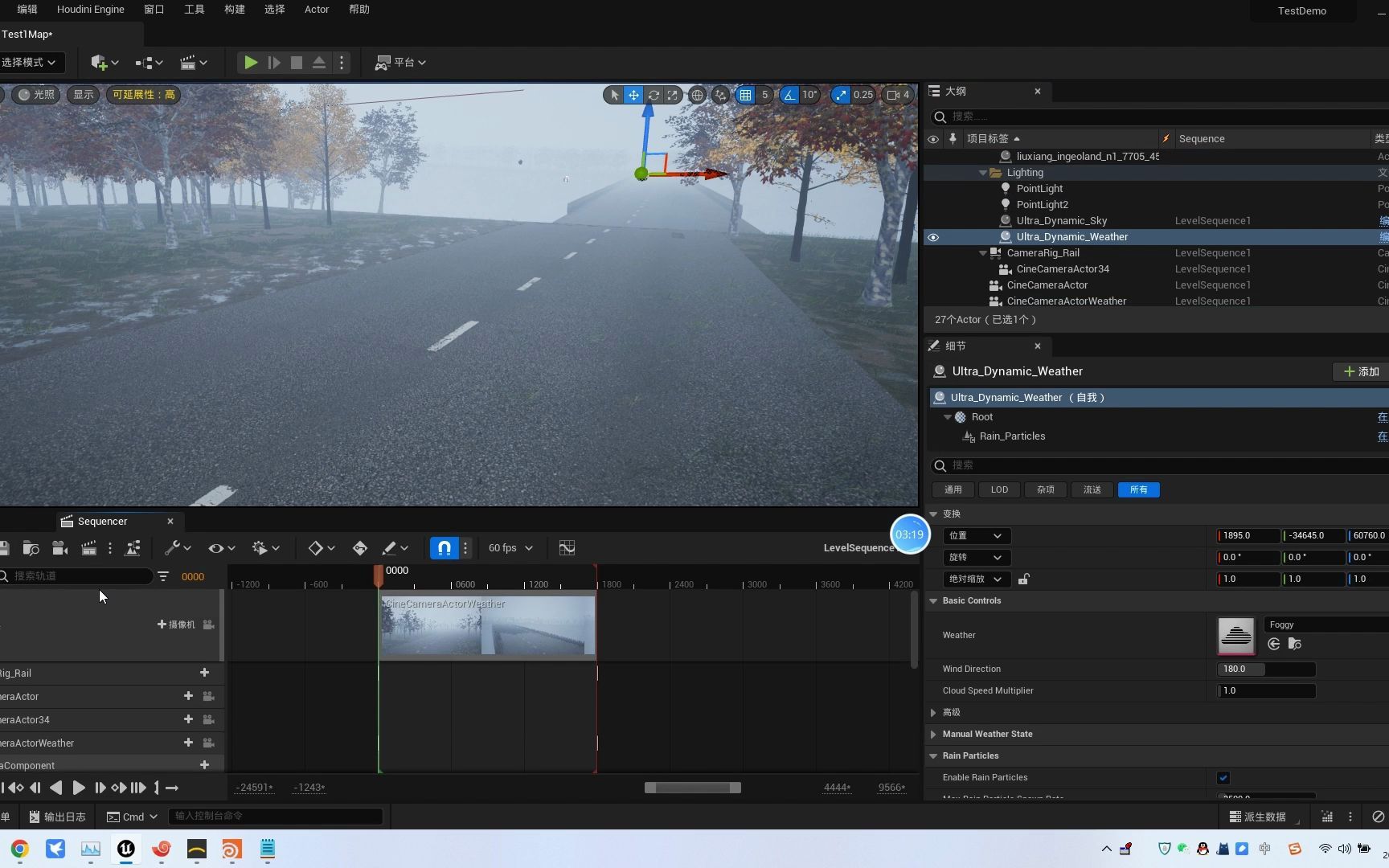This screenshot has width=1389, height=868.
Task: Click the 添加 add component button
Action: [1361, 371]
